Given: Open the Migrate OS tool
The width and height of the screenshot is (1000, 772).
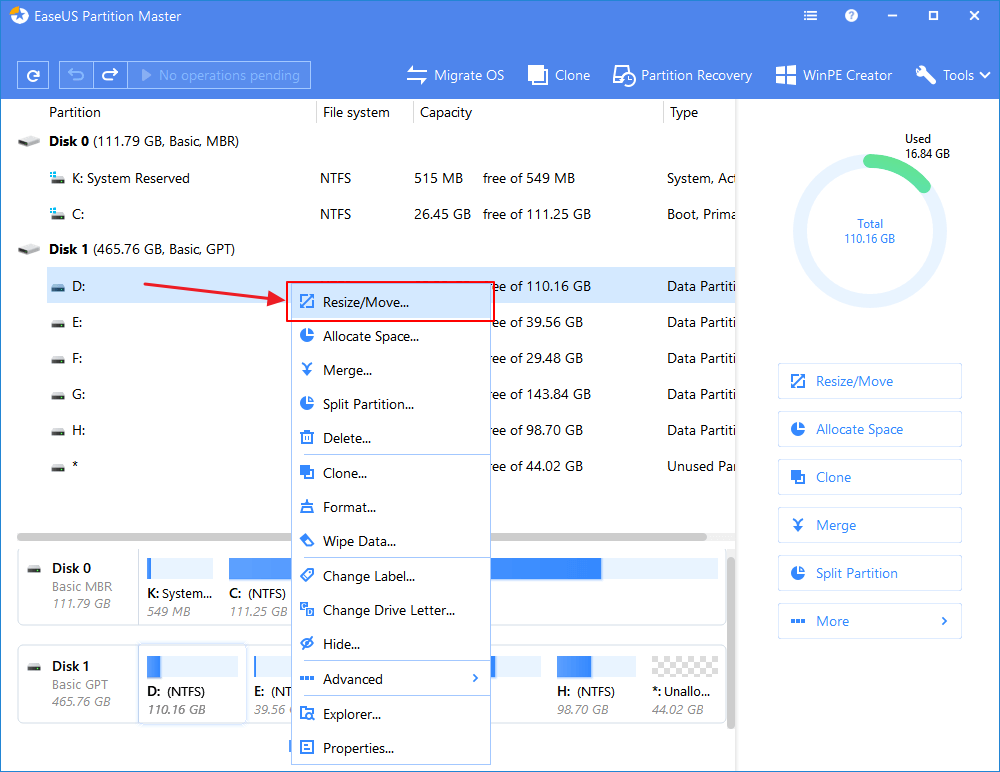Looking at the screenshot, I should point(455,75).
